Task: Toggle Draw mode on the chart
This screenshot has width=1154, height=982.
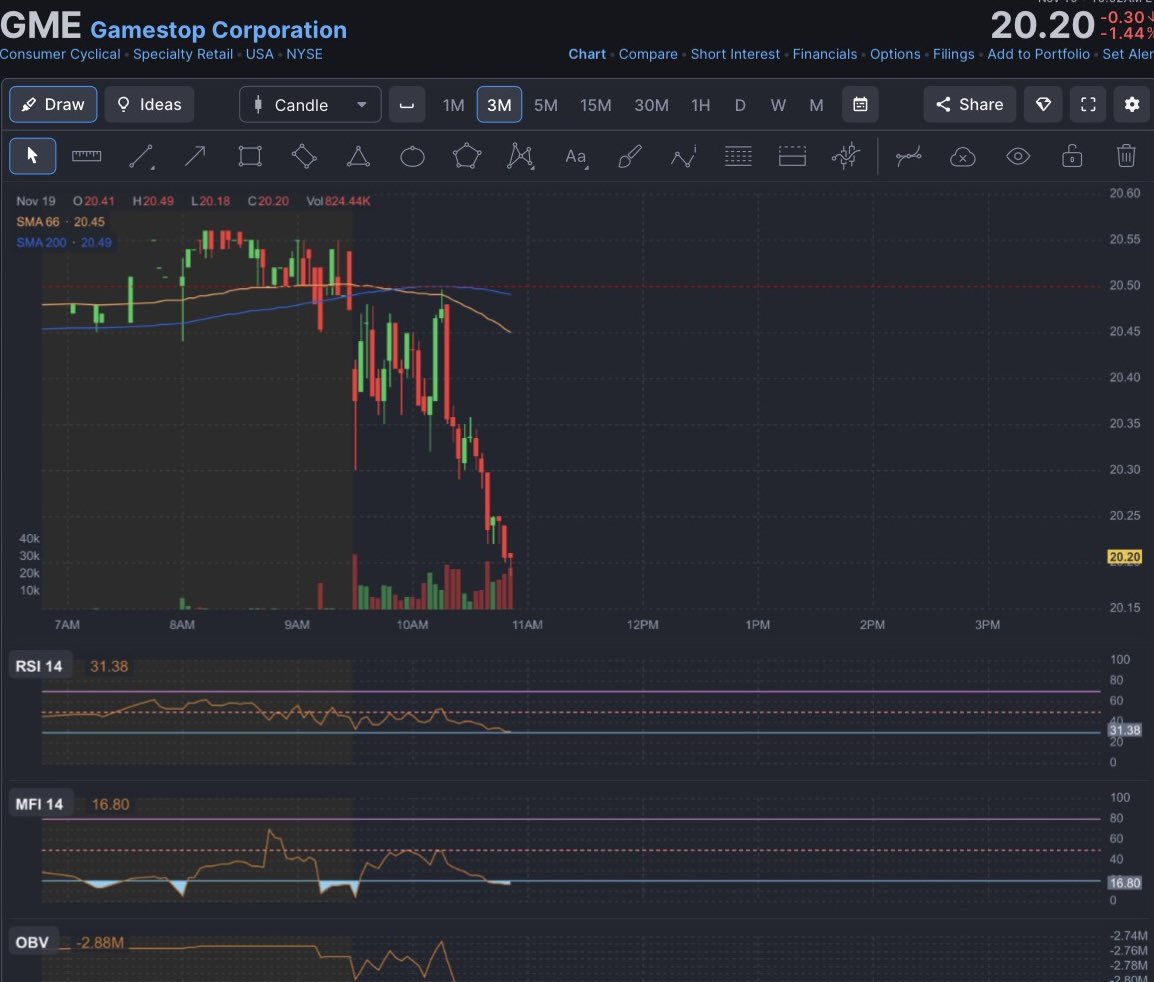Action: pos(52,104)
